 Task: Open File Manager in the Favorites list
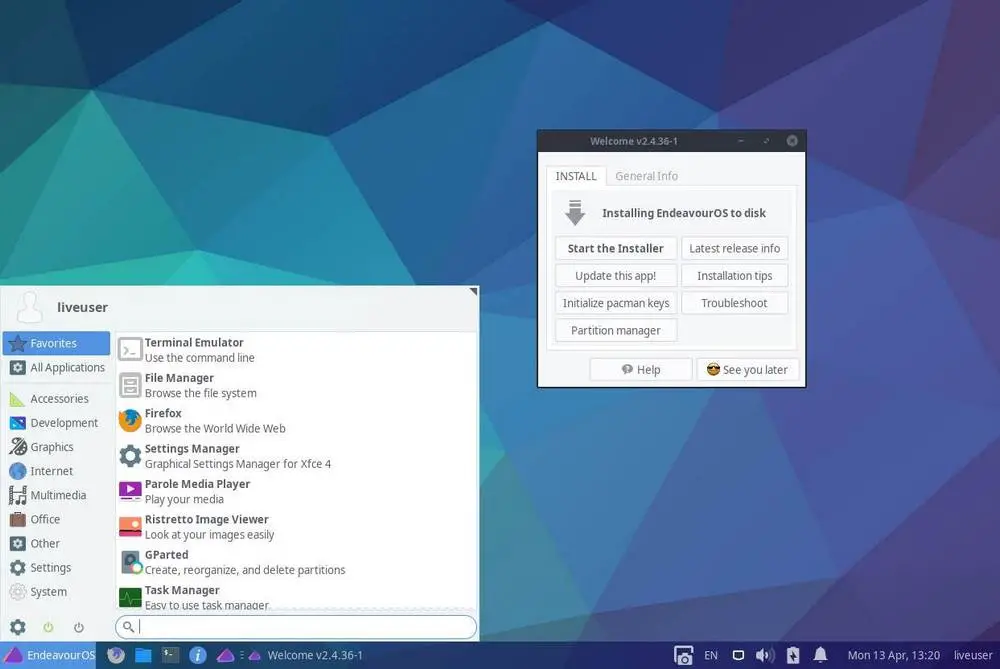click(297, 385)
